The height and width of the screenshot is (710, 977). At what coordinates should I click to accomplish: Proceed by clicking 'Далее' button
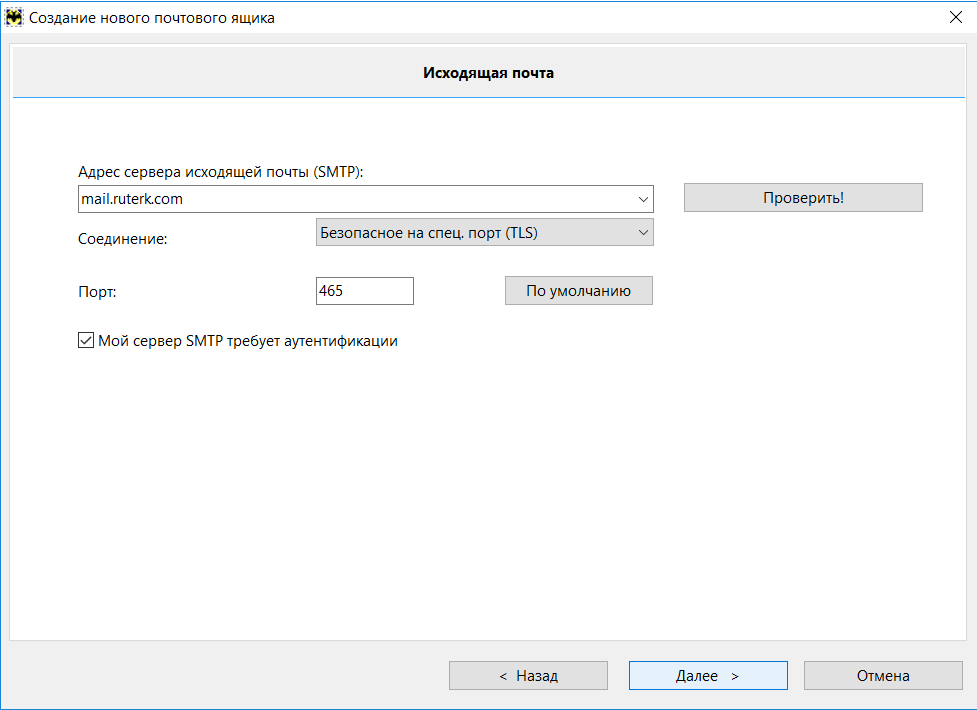[707, 676]
